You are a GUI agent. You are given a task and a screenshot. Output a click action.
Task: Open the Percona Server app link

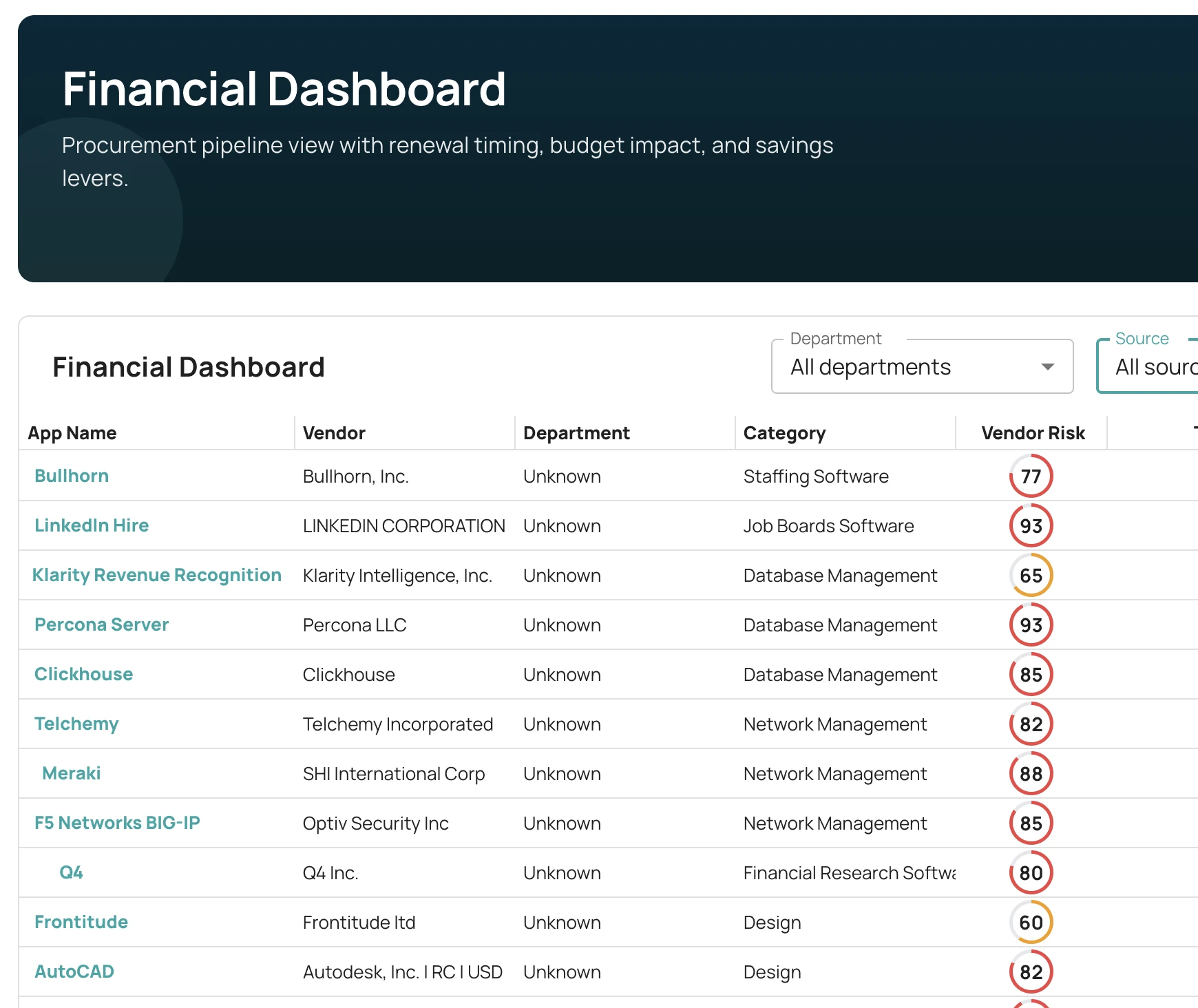pos(102,624)
